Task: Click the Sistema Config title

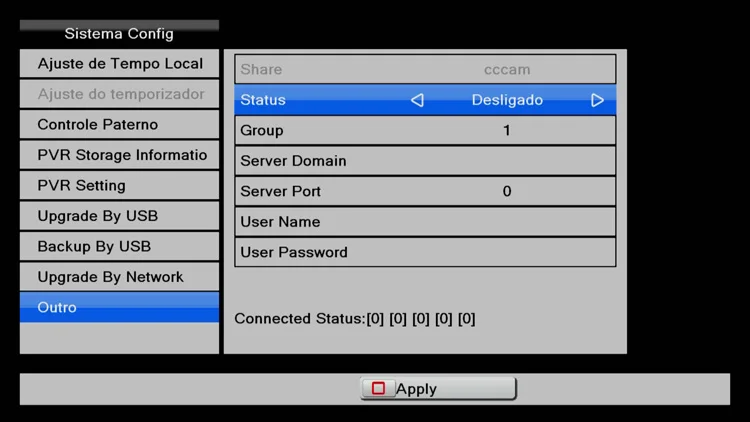Action: coord(119,33)
